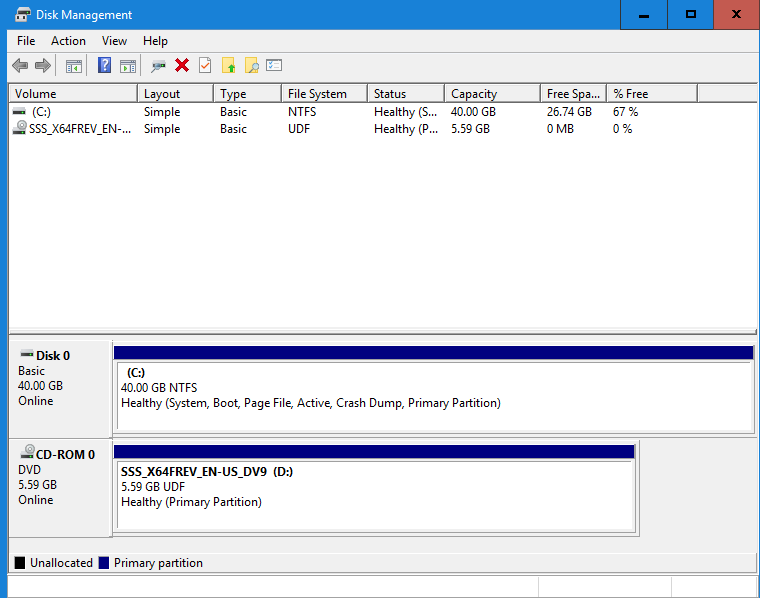Minimize the Disk Management window
Image resolution: width=760 pixels, height=598 pixels.
(x=644, y=15)
